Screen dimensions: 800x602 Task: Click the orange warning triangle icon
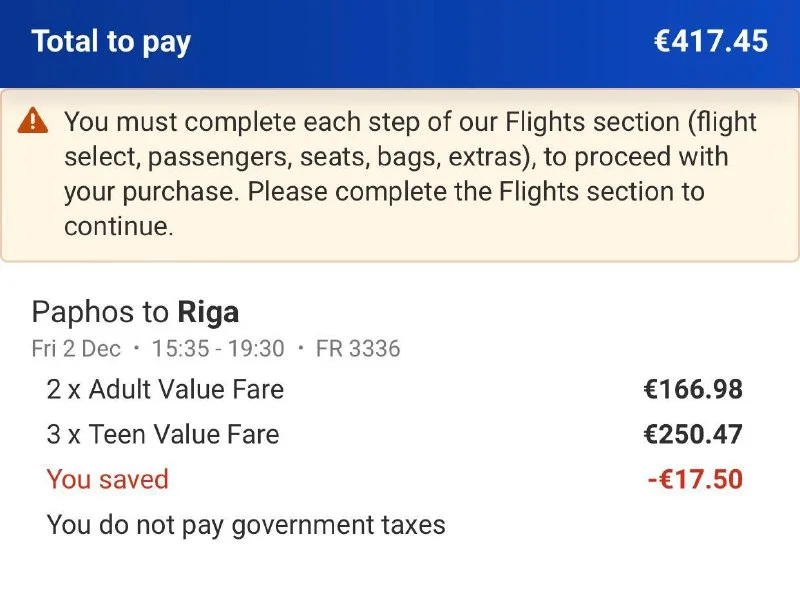(33, 122)
